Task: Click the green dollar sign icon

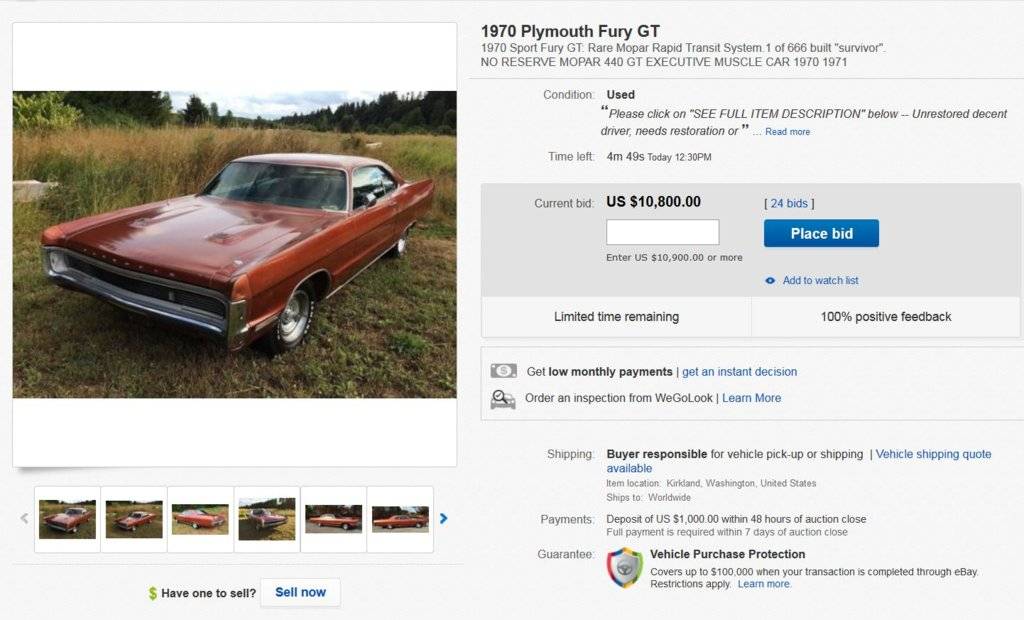Action: click(x=153, y=593)
